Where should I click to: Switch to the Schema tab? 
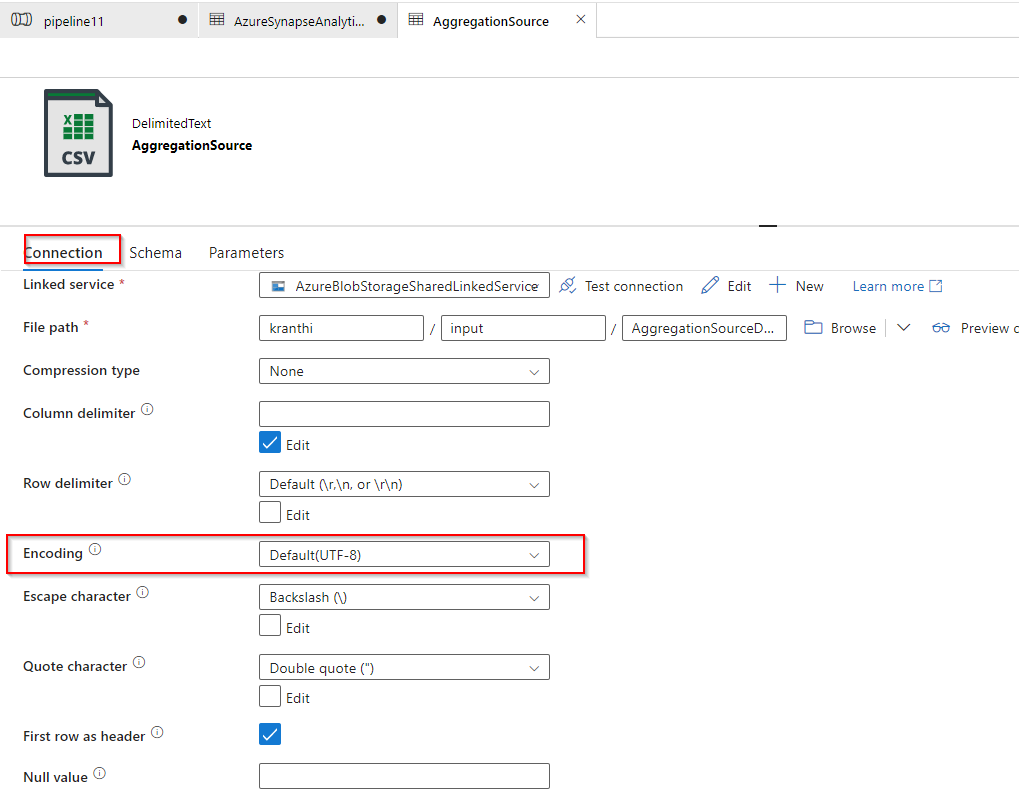point(155,252)
